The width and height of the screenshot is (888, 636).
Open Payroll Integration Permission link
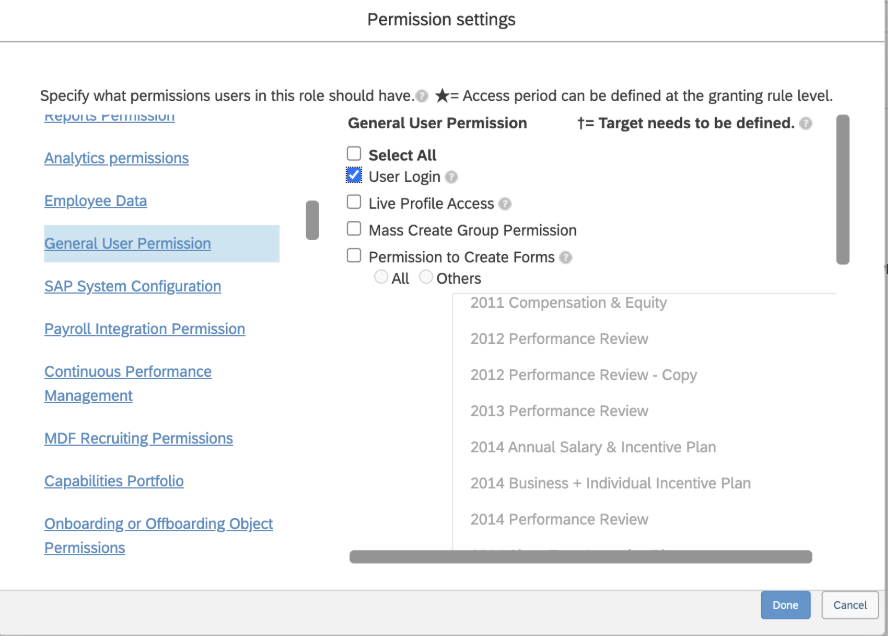pyautogui.click(x=144, y=329)
